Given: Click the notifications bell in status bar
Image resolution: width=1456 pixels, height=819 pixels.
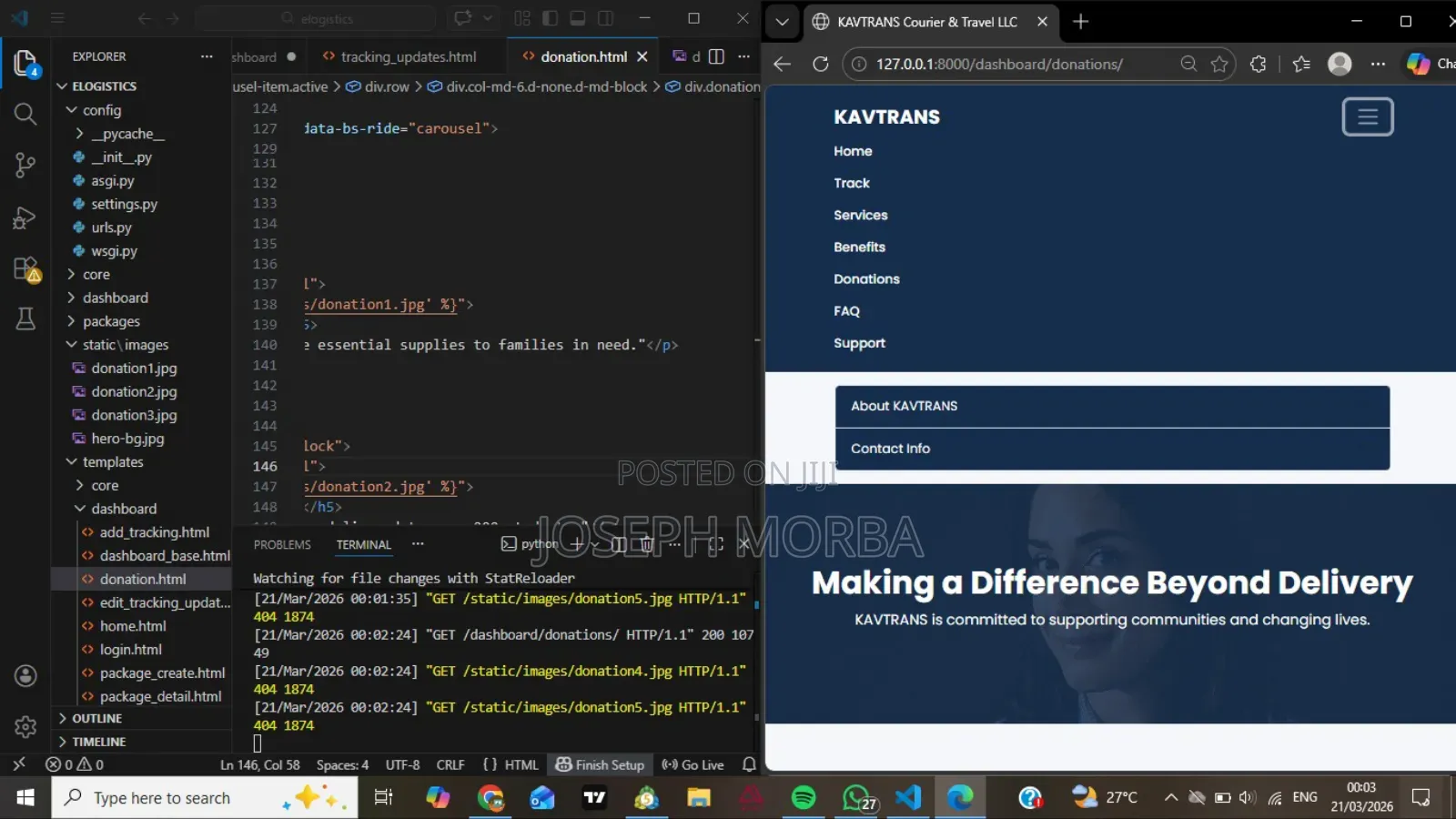Looking at the screenshot, I should pos(749,764).
